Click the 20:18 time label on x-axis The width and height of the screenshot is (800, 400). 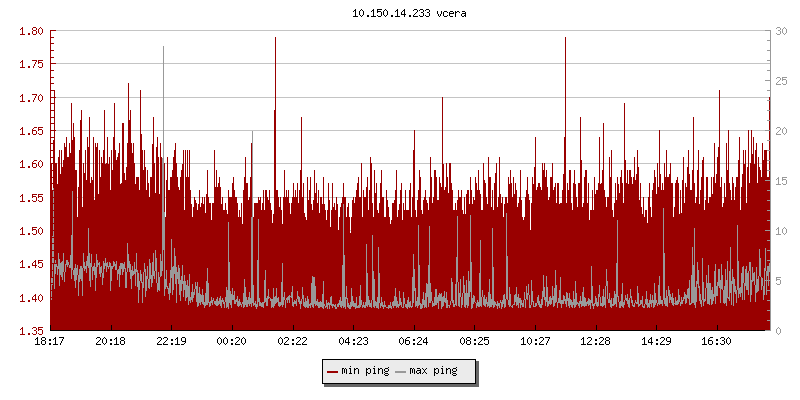pyautogui.click(x=111, y=341)
